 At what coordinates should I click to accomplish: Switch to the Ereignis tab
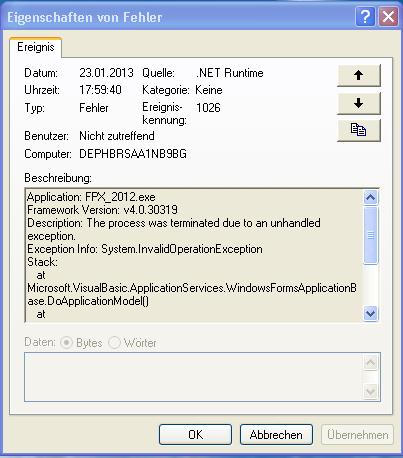(x=36, y=47)
